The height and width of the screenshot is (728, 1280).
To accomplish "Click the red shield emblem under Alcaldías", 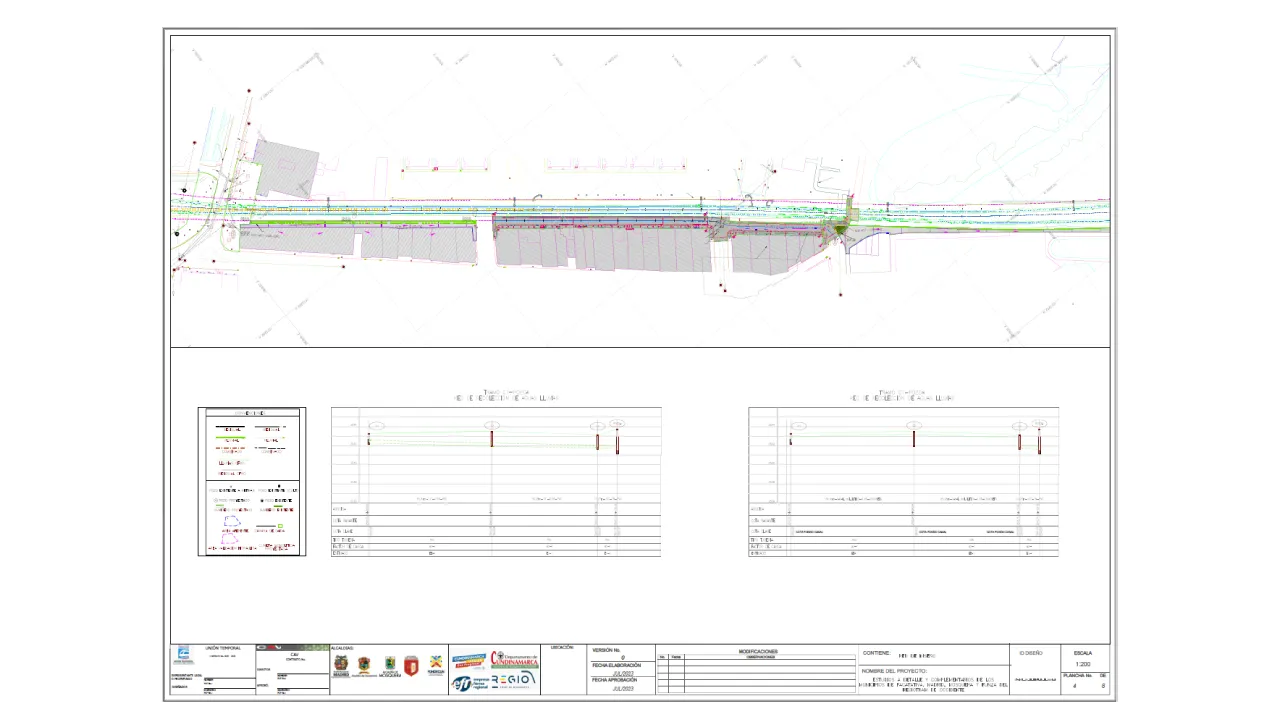I will tap(411, 665).
